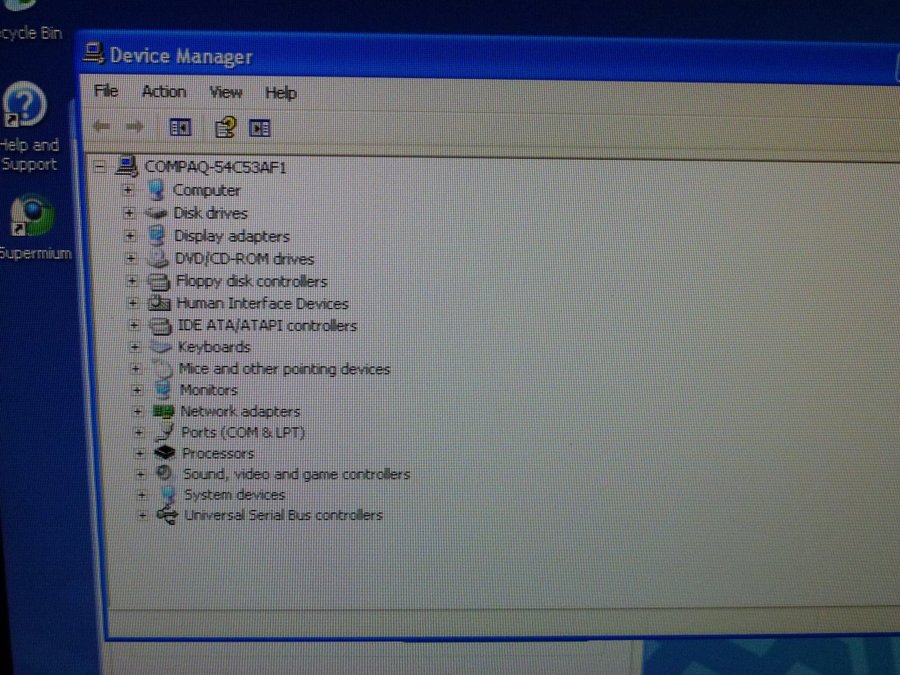The image size is (900, 675).
Task: Collapse the COMPAQ-54C53AF1 root node
Action: tap(100, 167)
